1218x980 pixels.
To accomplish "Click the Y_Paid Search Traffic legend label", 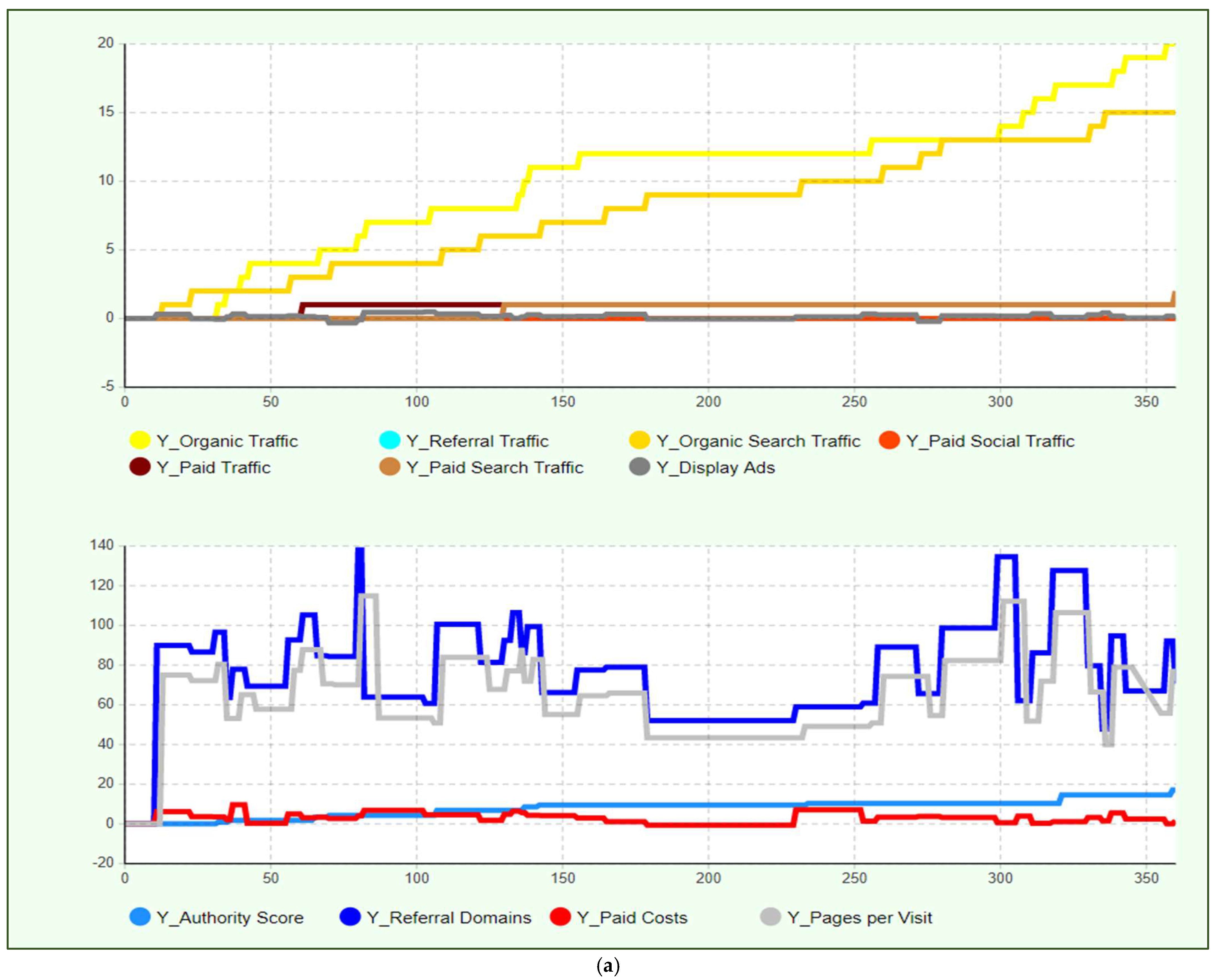I will [x=495, y=468].
